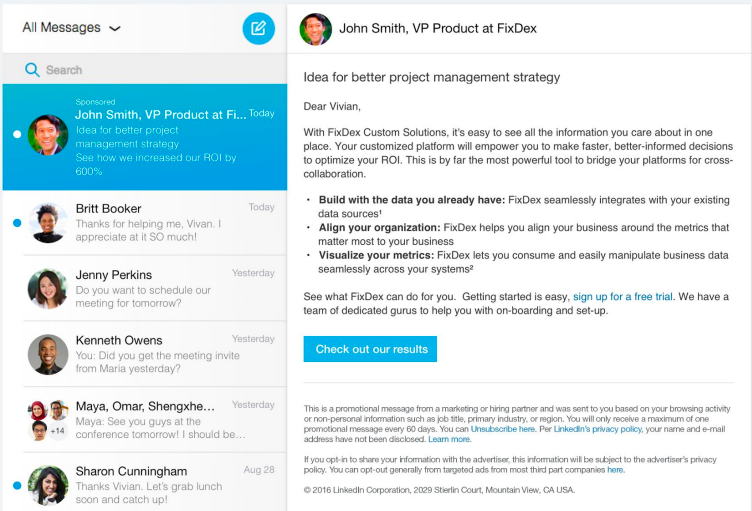Image resolution: width=752 pixels, height=511 pixels.
Task: Click the group avatar with +14 badge
Action: click(x=48, y=420)
